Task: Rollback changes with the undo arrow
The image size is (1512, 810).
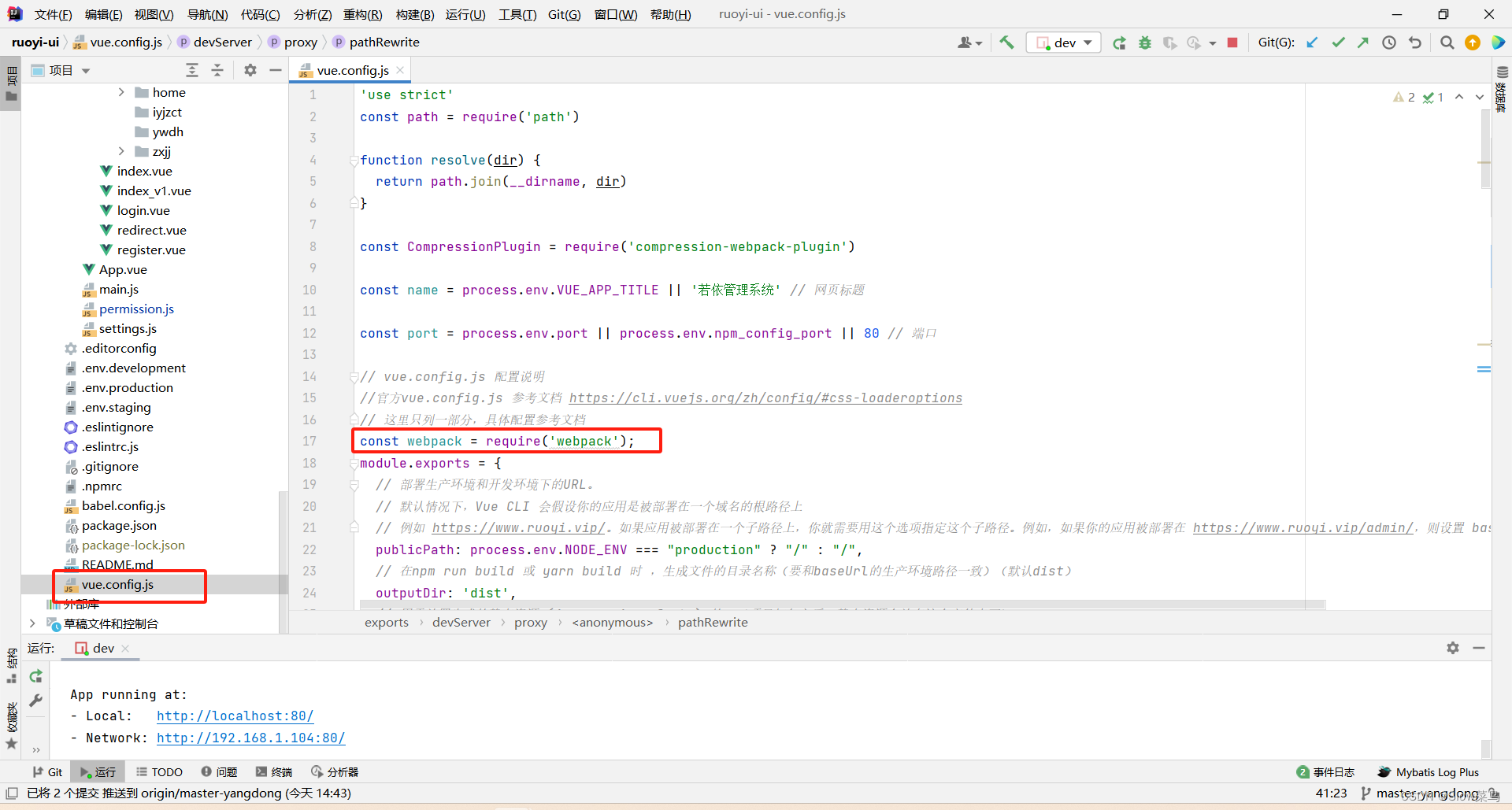Action: point(1415,43)
